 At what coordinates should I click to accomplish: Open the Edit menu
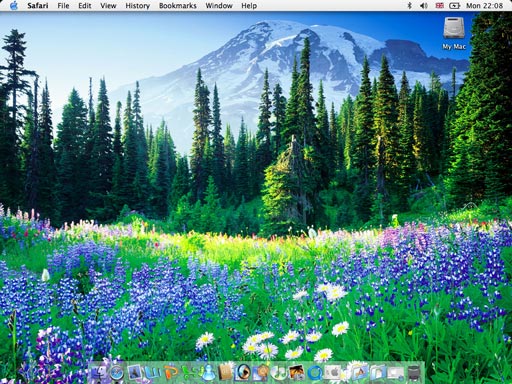[85, 6]
